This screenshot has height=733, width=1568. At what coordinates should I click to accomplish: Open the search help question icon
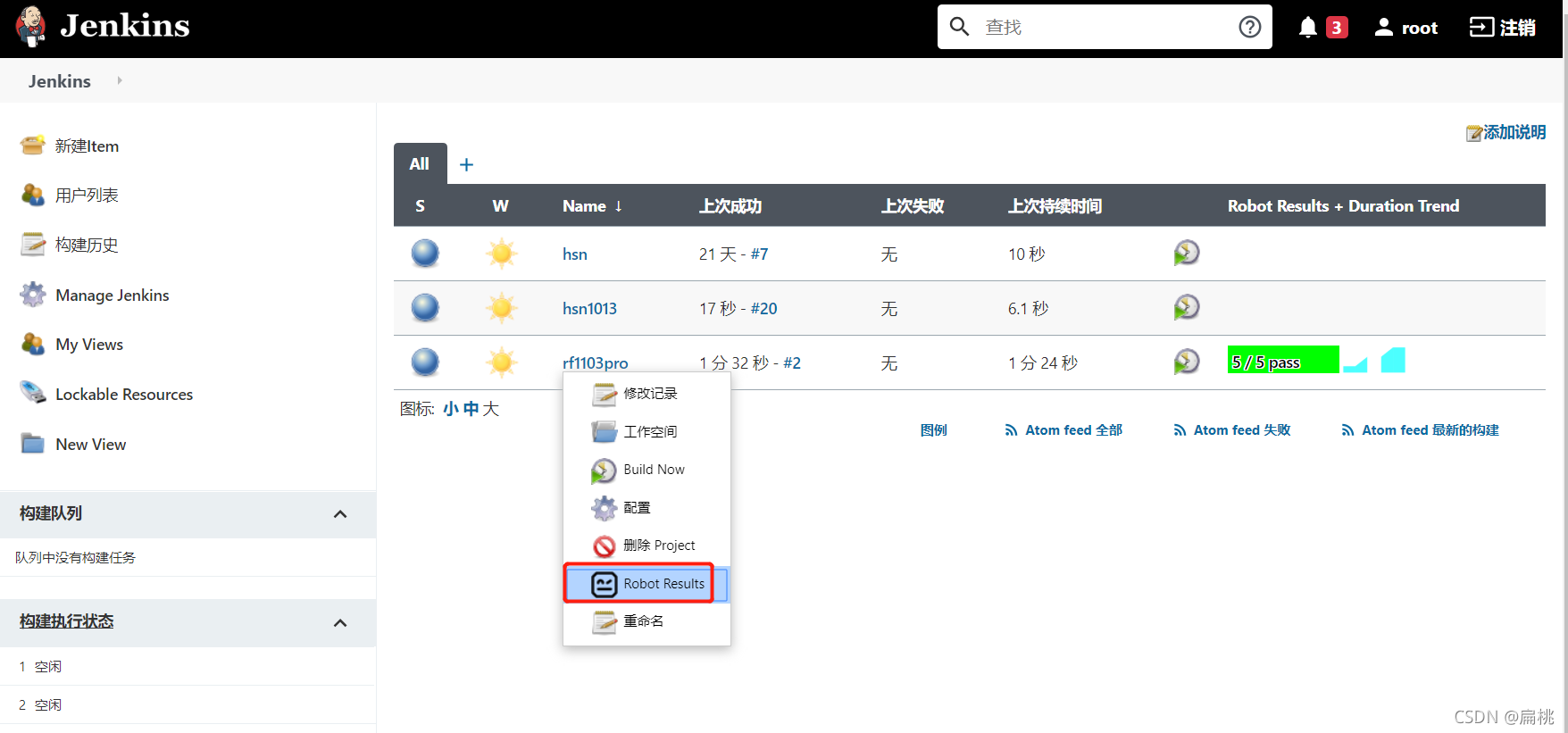coord(1249,27)
